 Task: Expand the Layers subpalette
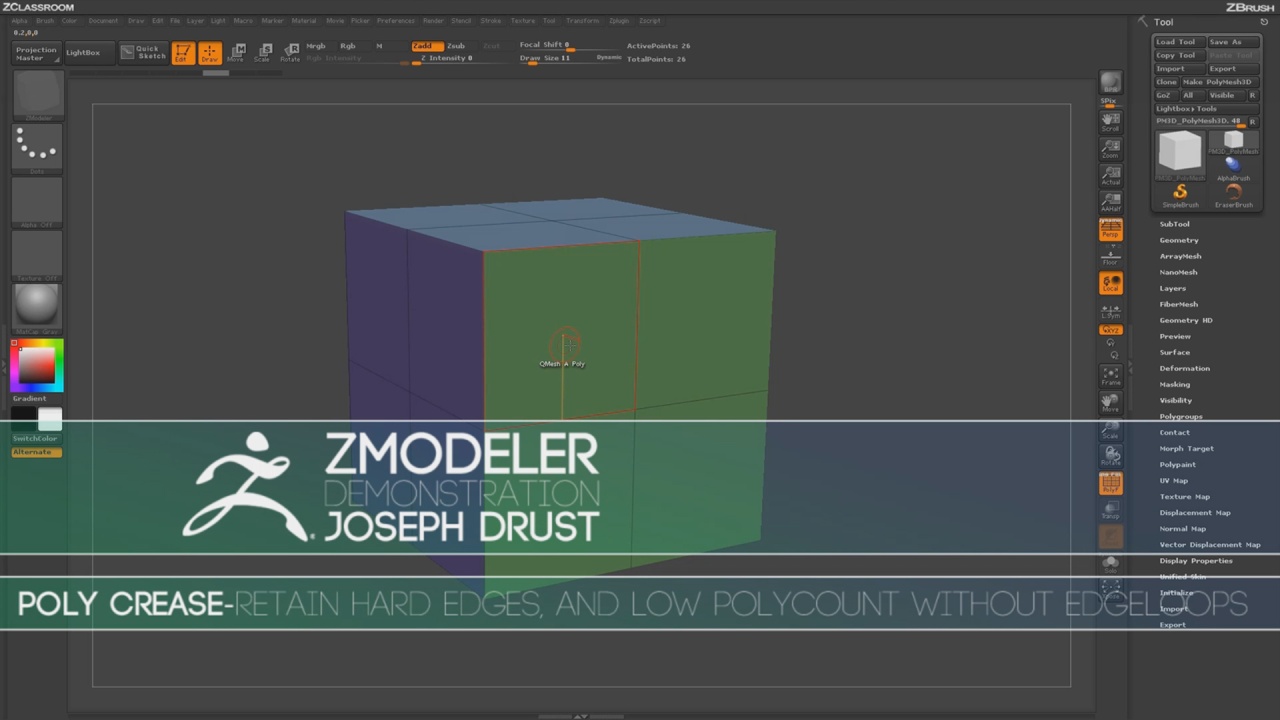pos(1172,288)
